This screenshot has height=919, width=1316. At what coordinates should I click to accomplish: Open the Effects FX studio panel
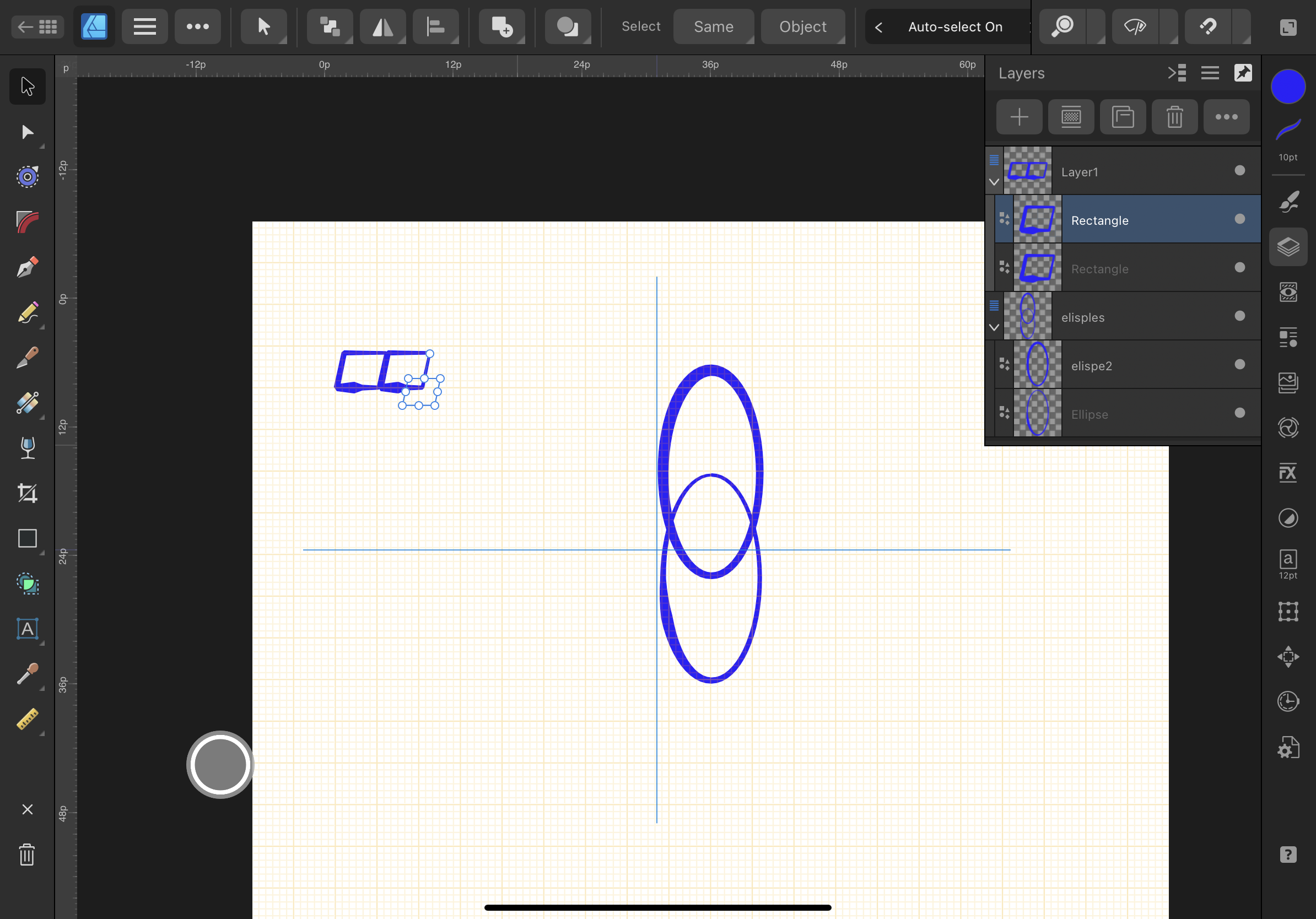(x=1288, y=473)
